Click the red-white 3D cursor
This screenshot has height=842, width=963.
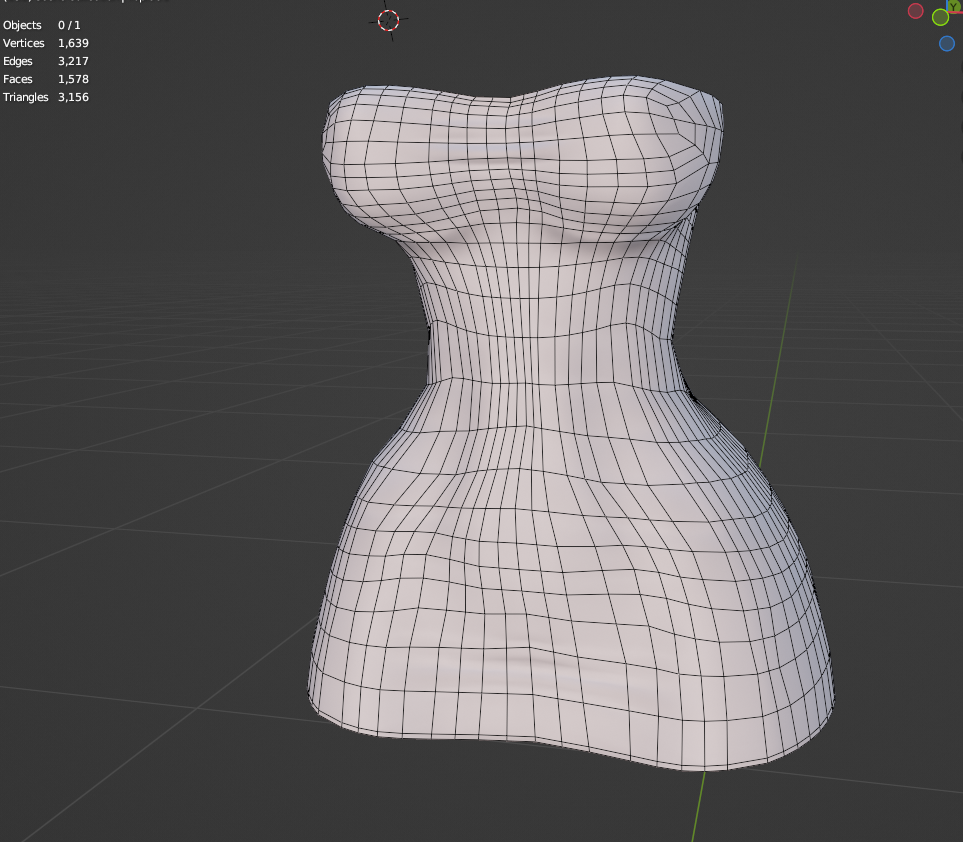point(388,20)
